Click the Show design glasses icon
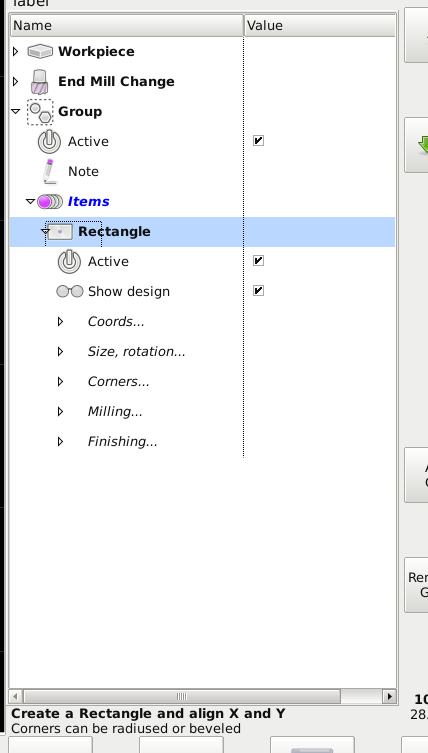This screenshot has height=753, width=428. 70,291
